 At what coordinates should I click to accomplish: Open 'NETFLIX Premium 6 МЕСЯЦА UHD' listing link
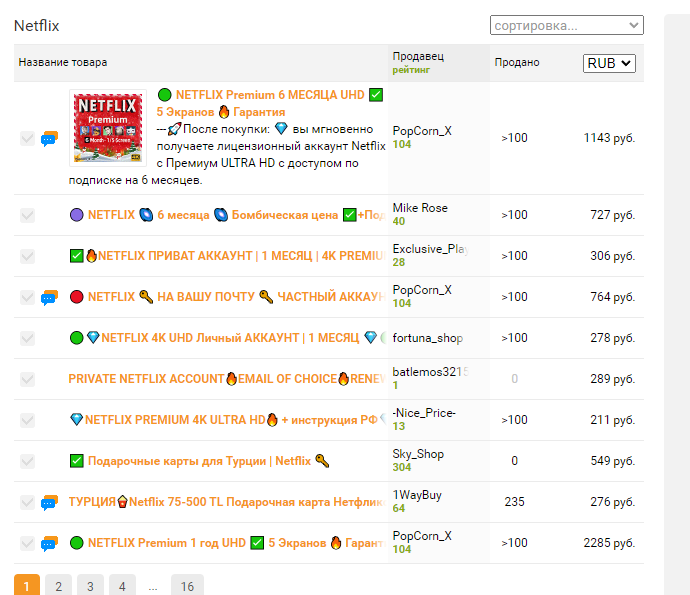tap(270, 103)
